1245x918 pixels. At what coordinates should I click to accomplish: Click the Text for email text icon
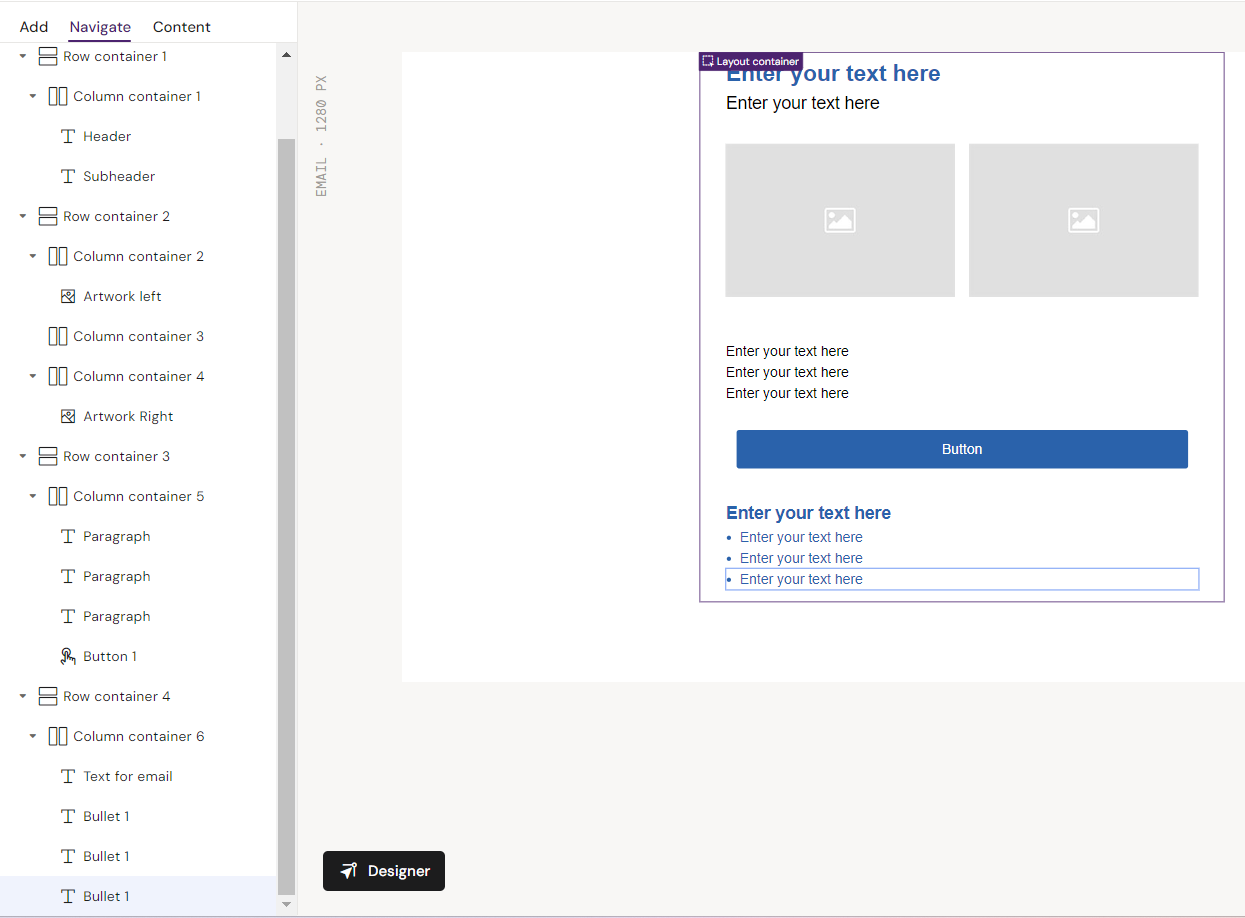coord(68,777)
